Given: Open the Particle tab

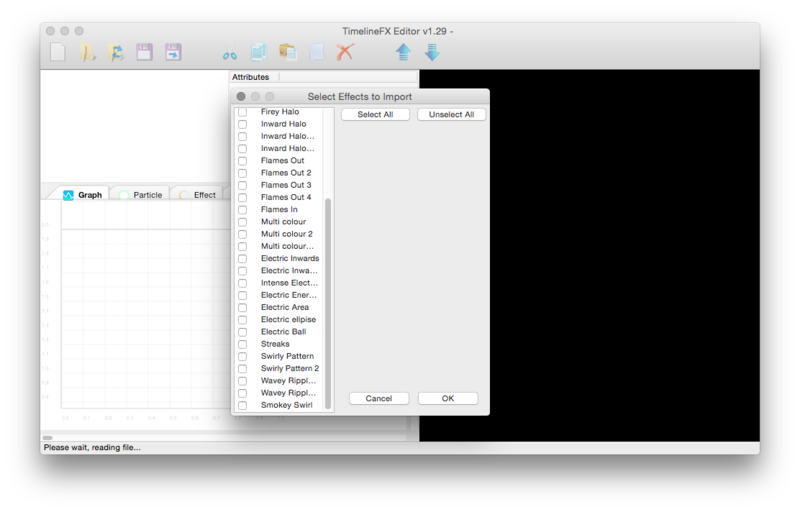Looking at the screenshot, I should 141,195.
